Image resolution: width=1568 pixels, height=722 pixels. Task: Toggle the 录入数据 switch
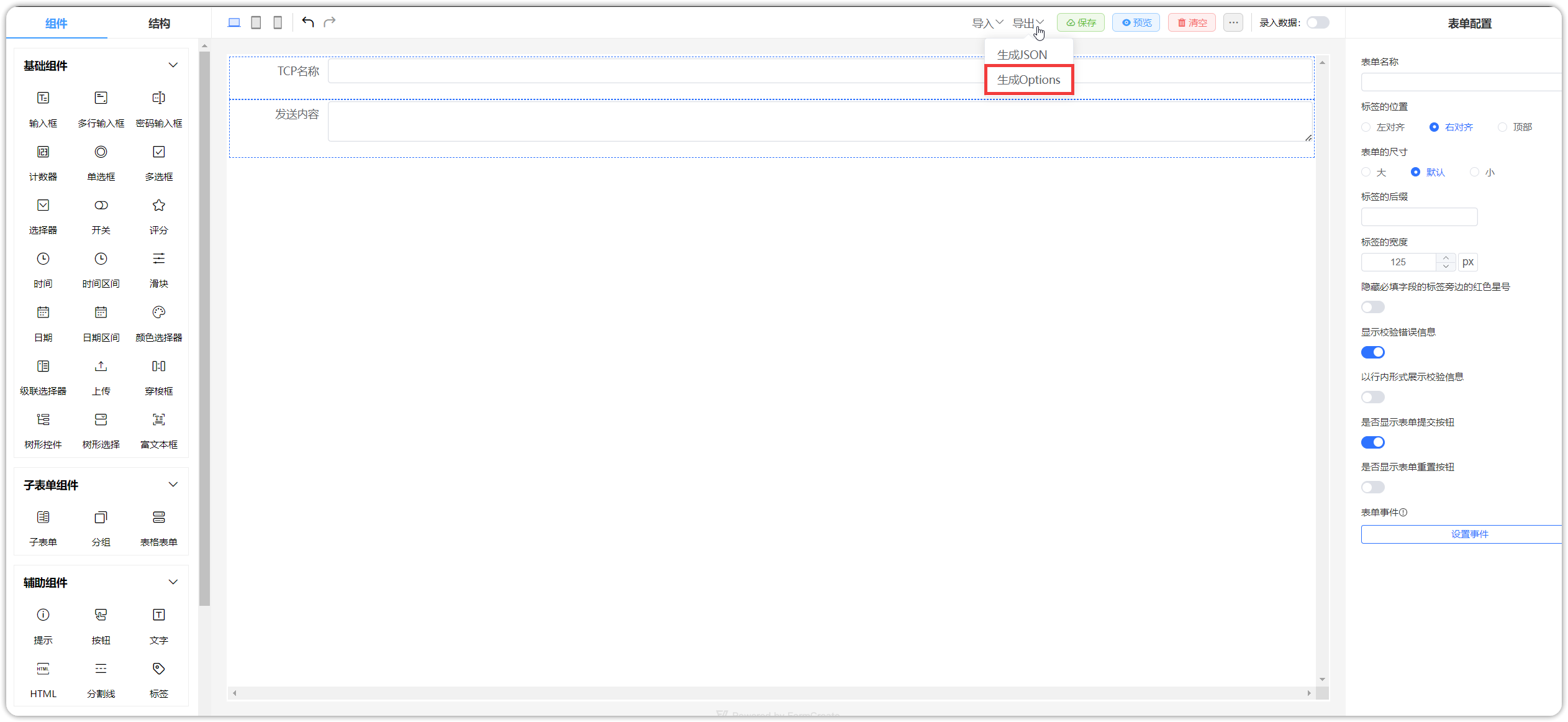pos(1318,22)
